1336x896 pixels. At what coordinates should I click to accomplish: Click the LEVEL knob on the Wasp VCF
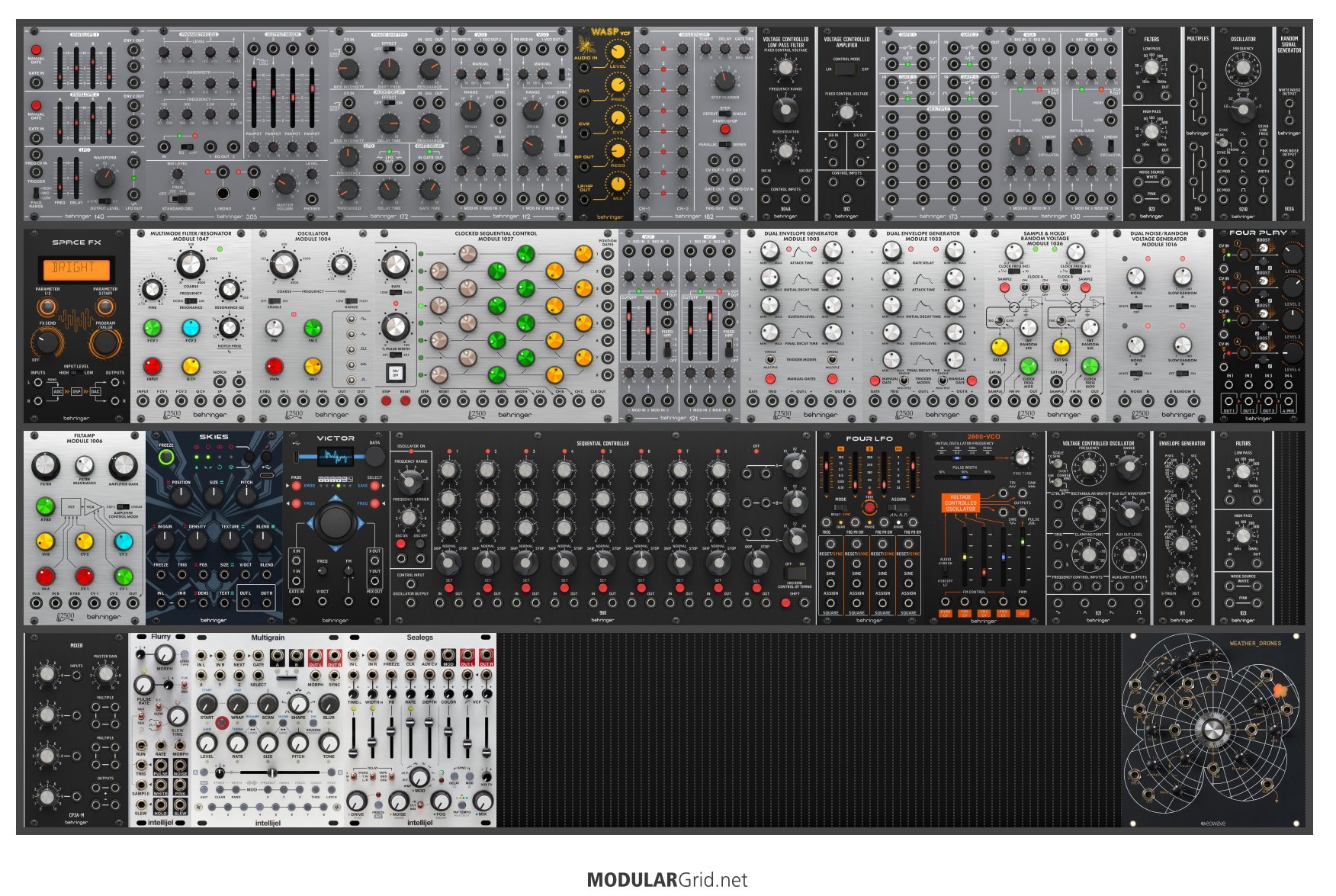[x=618, y=53]
